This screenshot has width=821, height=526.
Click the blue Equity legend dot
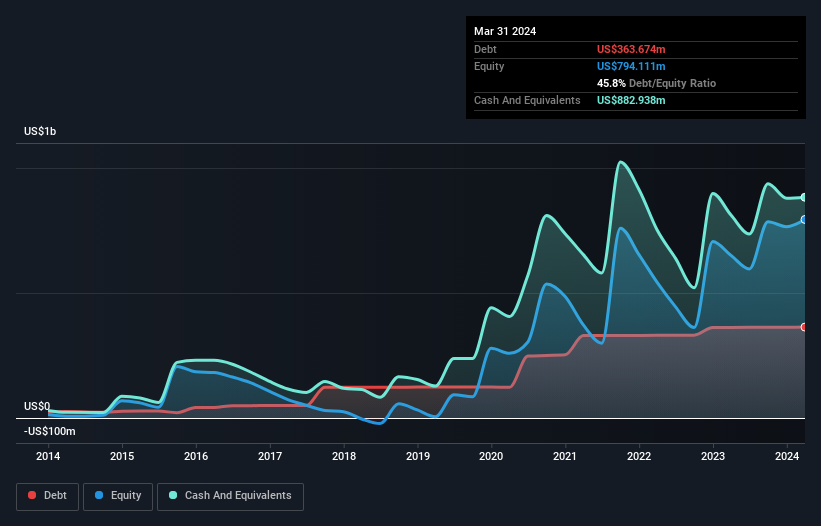tap(99, 495)
